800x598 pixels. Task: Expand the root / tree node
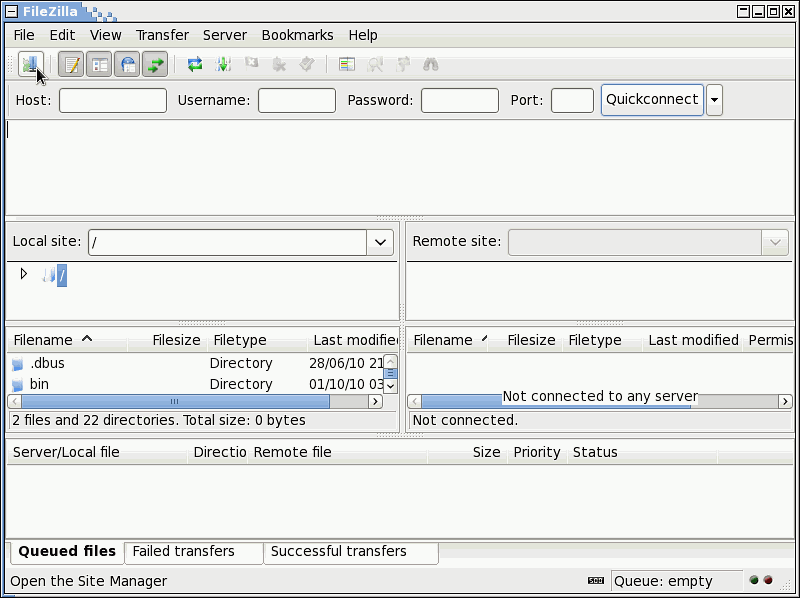pyautogui.click(x=23, y=274)
